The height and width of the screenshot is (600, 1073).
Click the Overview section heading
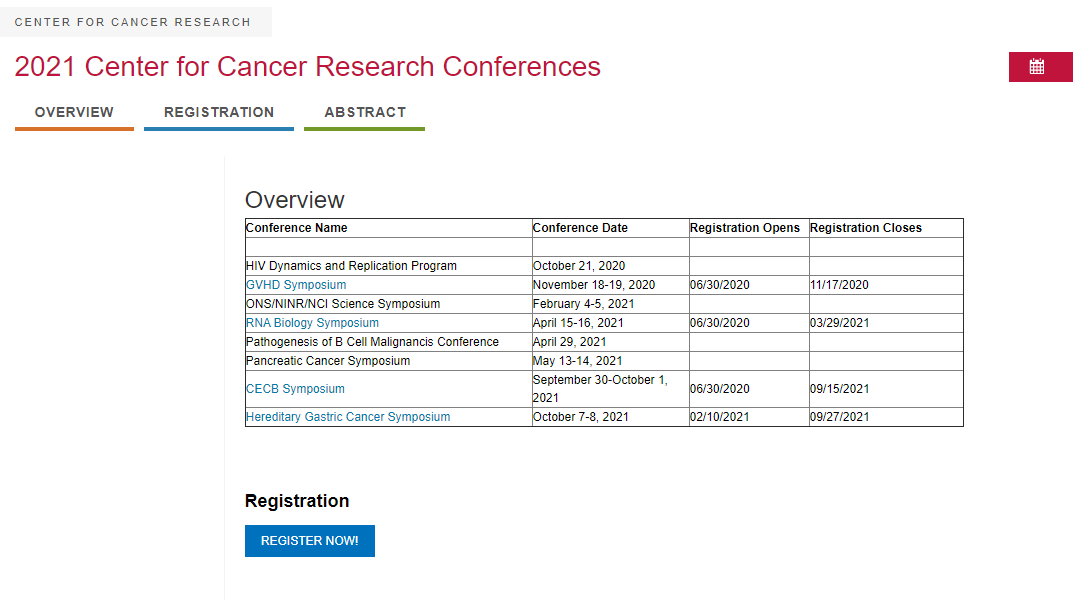click(295, 200)
